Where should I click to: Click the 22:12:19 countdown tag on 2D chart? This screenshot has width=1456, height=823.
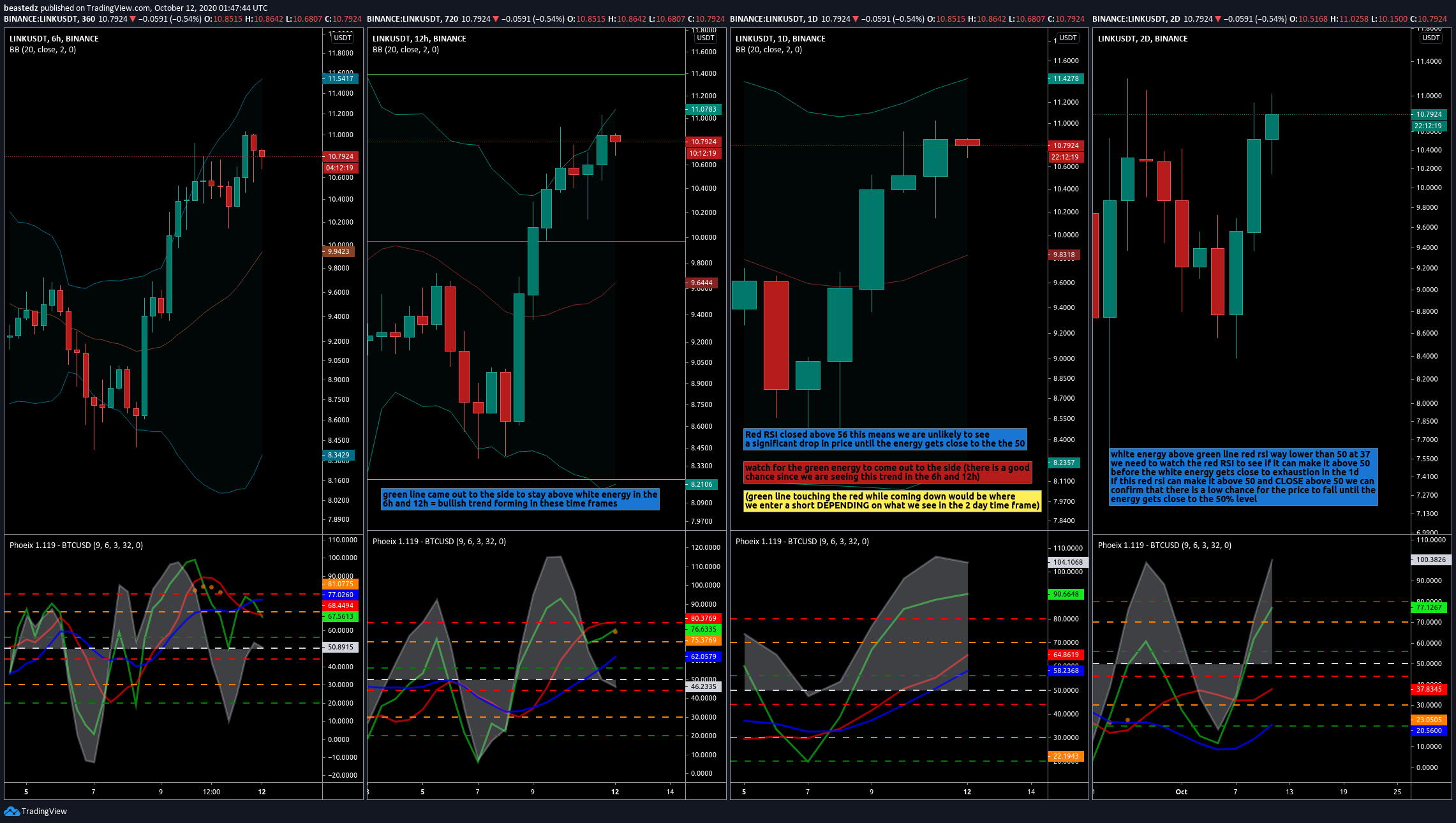(1429, 126)
